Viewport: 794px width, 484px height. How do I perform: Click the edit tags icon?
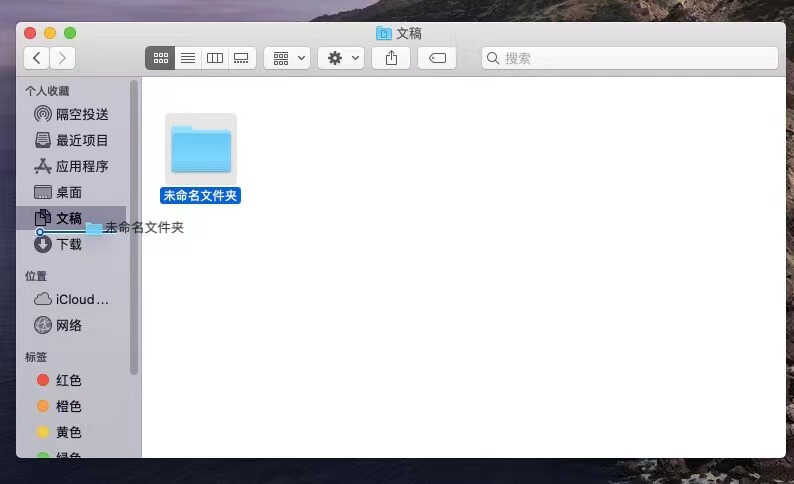[x=437, y=58]
